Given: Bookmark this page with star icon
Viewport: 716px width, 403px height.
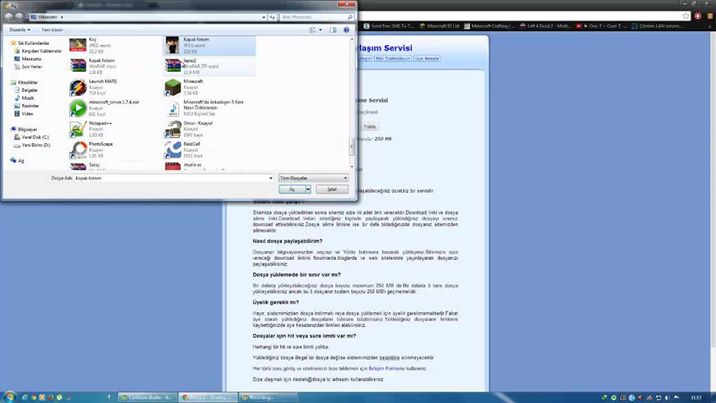Looking at the screenshot, I should pos(685,16).
